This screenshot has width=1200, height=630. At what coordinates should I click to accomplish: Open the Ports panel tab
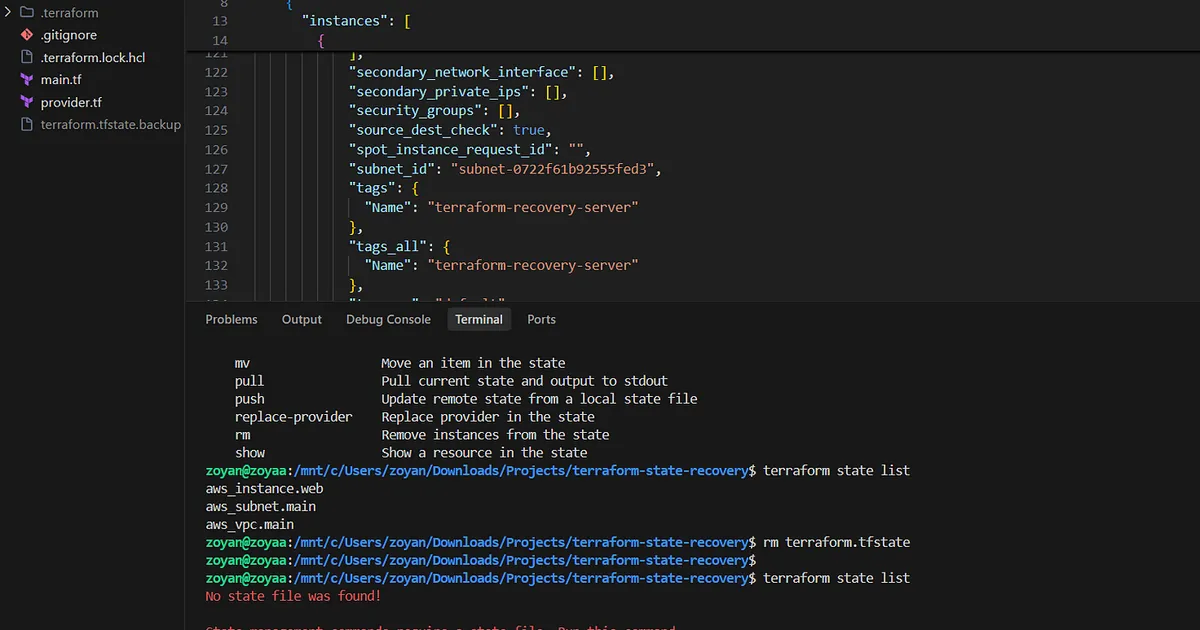tap(541, 319)
